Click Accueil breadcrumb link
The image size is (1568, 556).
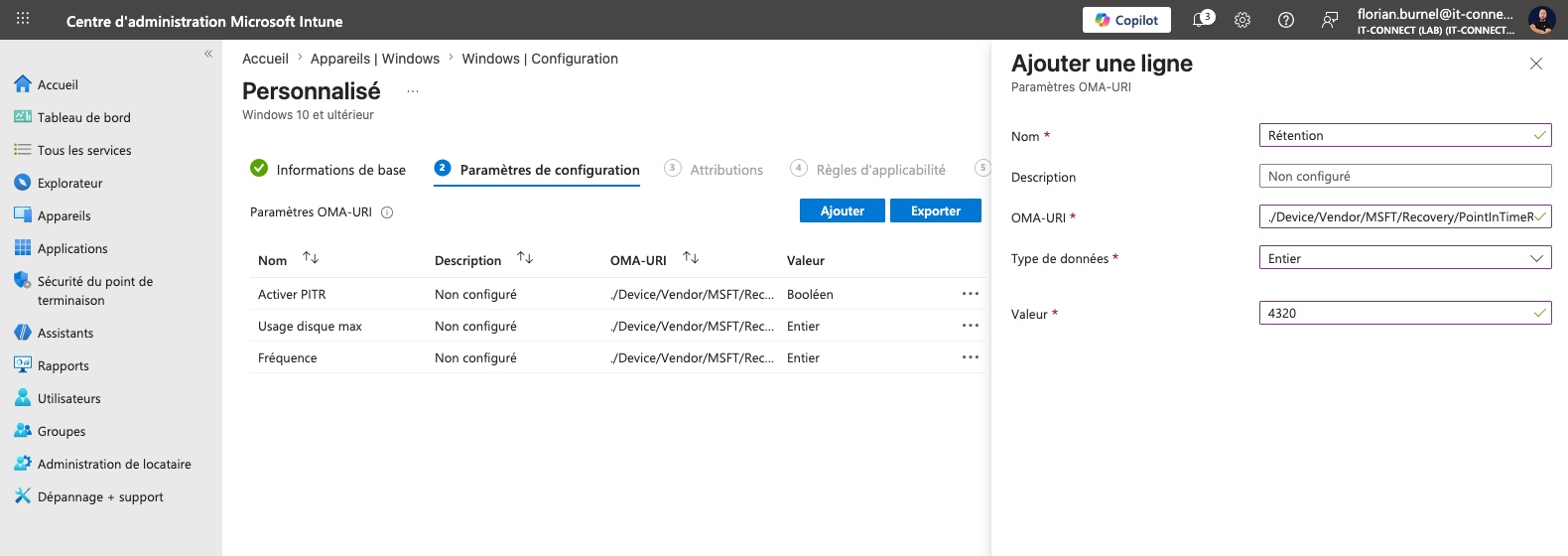tap(265, 59)
